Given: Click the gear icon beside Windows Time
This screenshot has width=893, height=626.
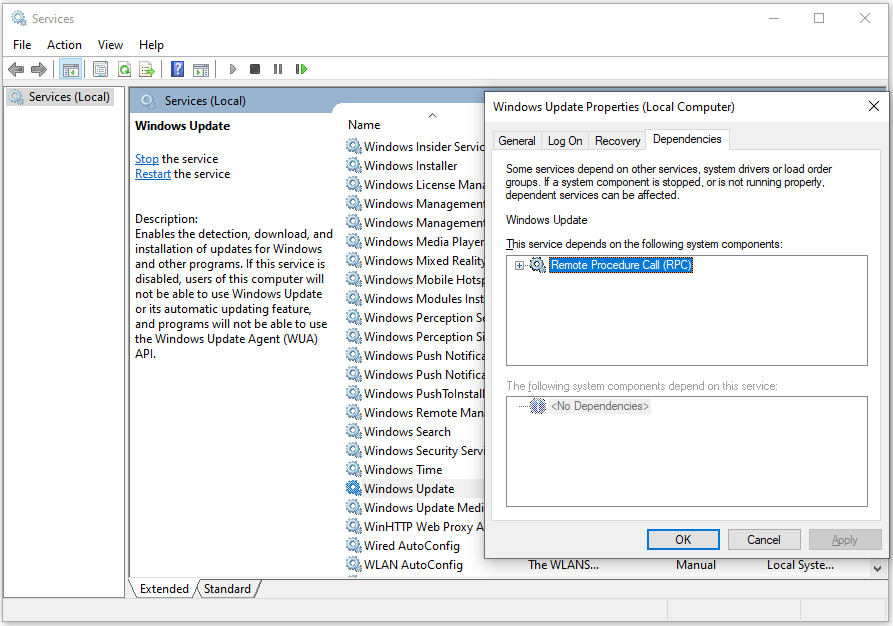Looking at the screenshot, I should click(354, 469).
